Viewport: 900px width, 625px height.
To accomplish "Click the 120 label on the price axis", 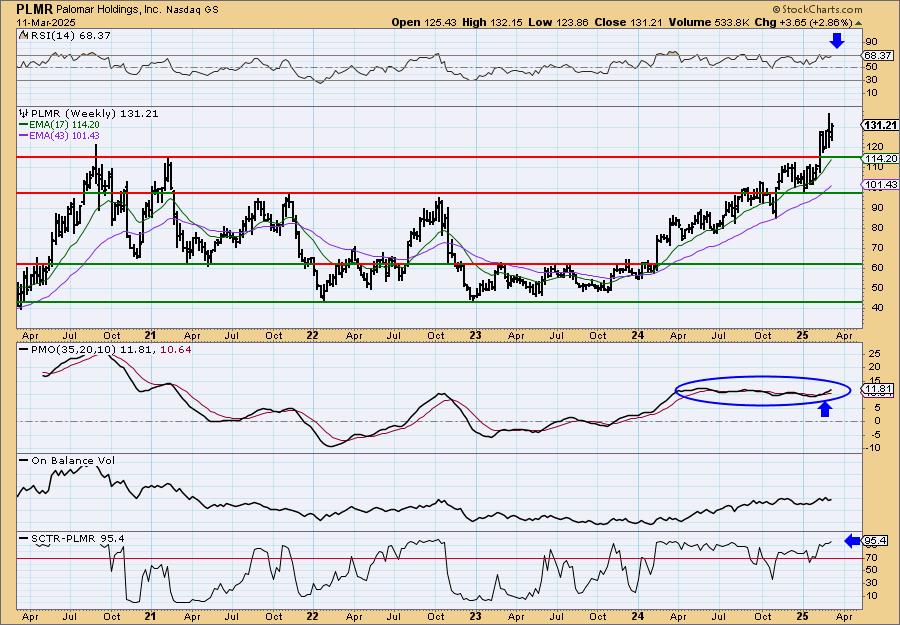I will pos(873,147).
